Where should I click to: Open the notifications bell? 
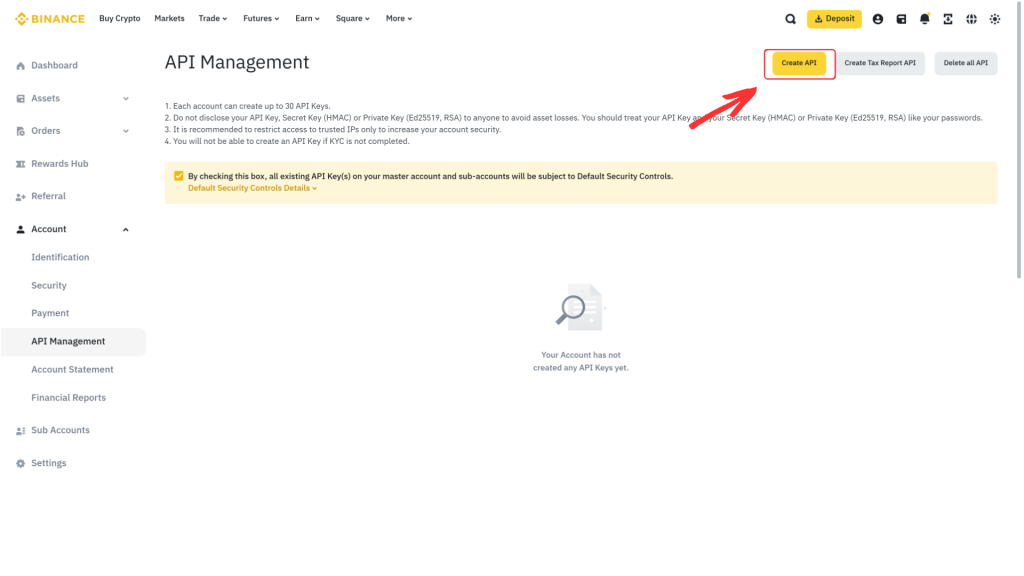point(925,19)
